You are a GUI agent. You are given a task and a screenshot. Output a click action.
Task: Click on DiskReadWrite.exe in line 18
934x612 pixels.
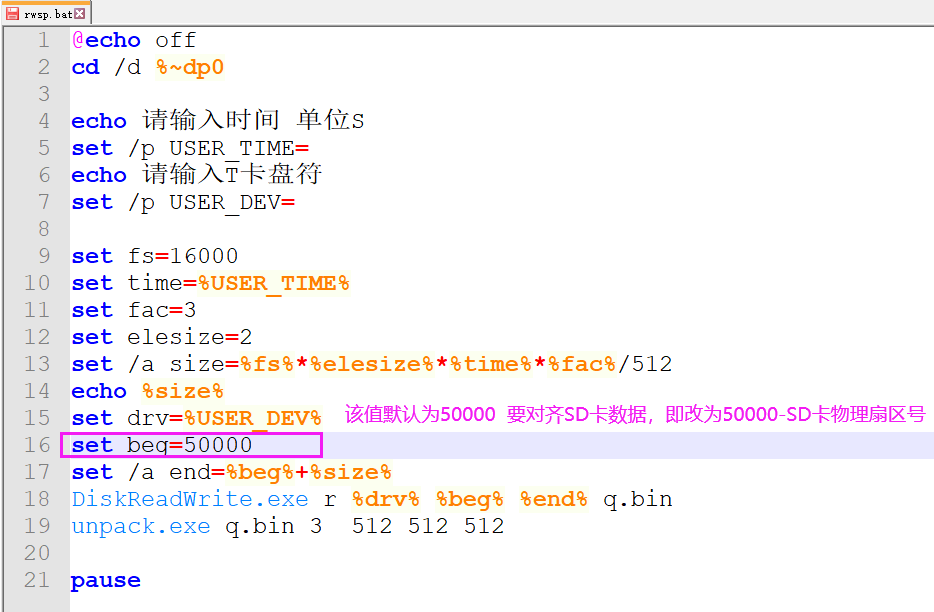coord(190,499)
